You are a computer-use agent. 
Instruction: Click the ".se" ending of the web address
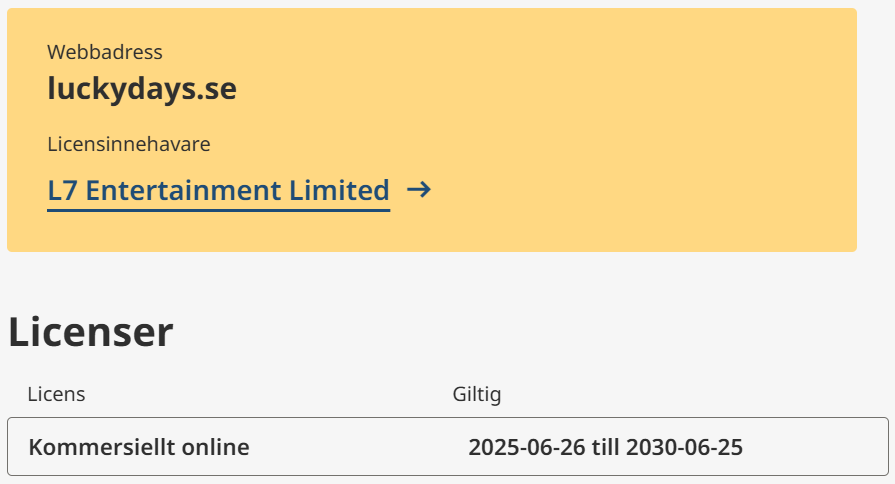click(x=217, y=89)
